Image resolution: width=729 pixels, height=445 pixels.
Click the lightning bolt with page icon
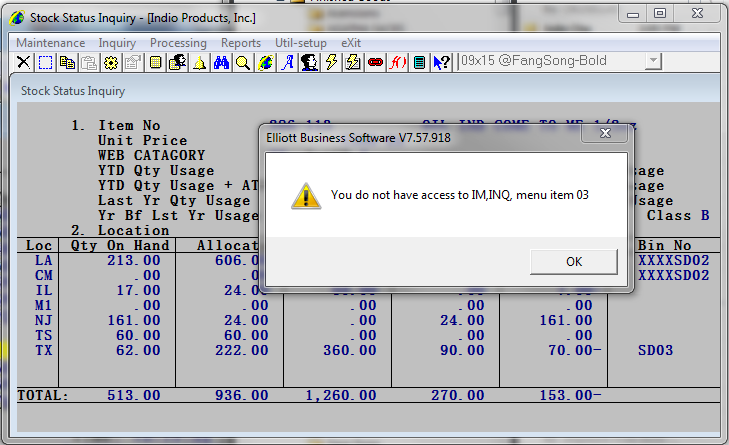click(x=353, y=62)
